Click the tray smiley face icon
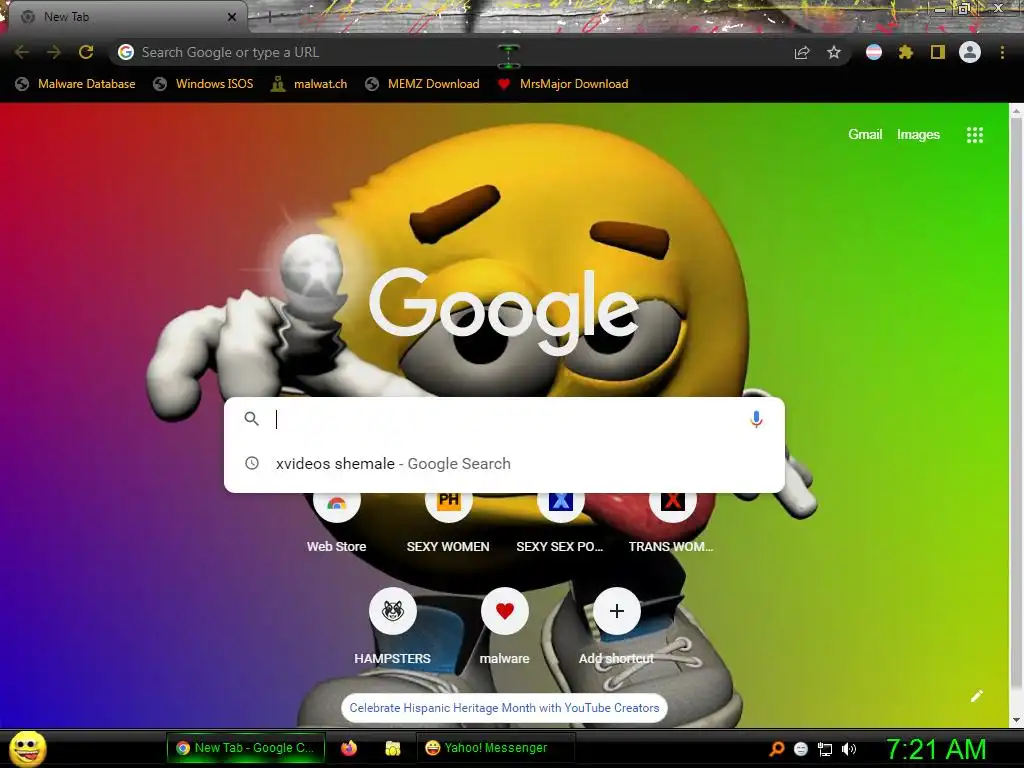The width and height of the screenshot is (1024, 768). [x=801, y=749]
